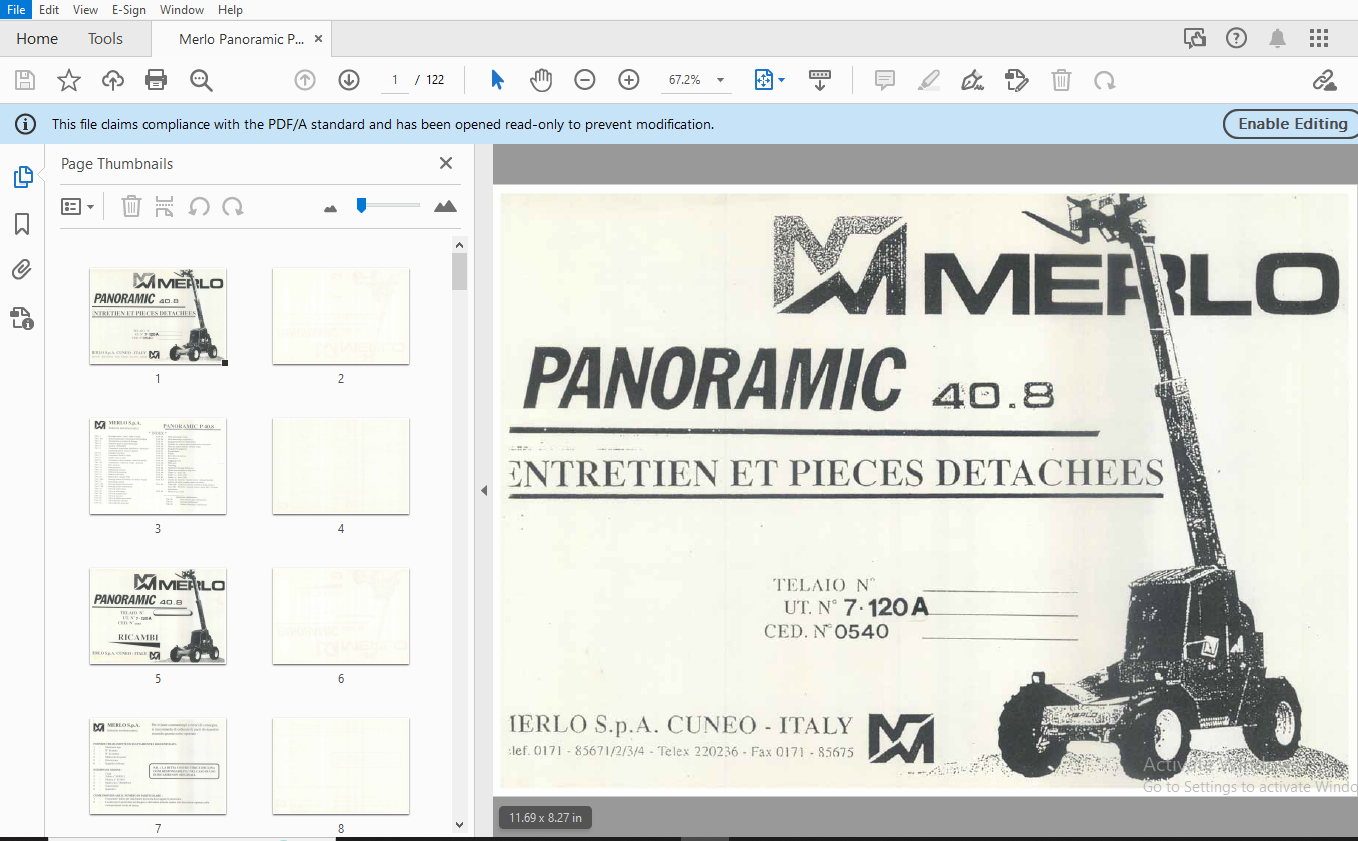Zoom out with the minus icon
Screen dimensions: 1358x841
(x=585, y=80)
